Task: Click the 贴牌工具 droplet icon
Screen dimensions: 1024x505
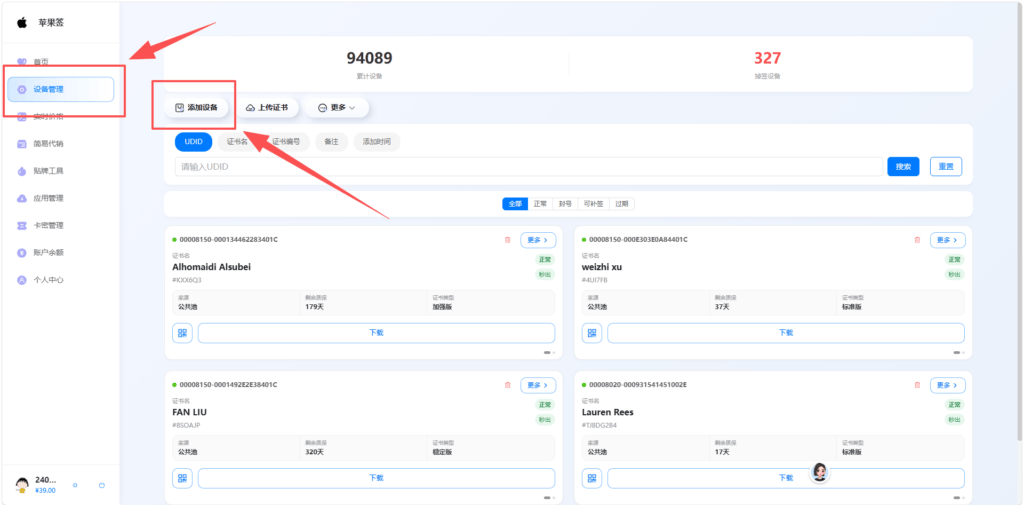Action: 22,171
